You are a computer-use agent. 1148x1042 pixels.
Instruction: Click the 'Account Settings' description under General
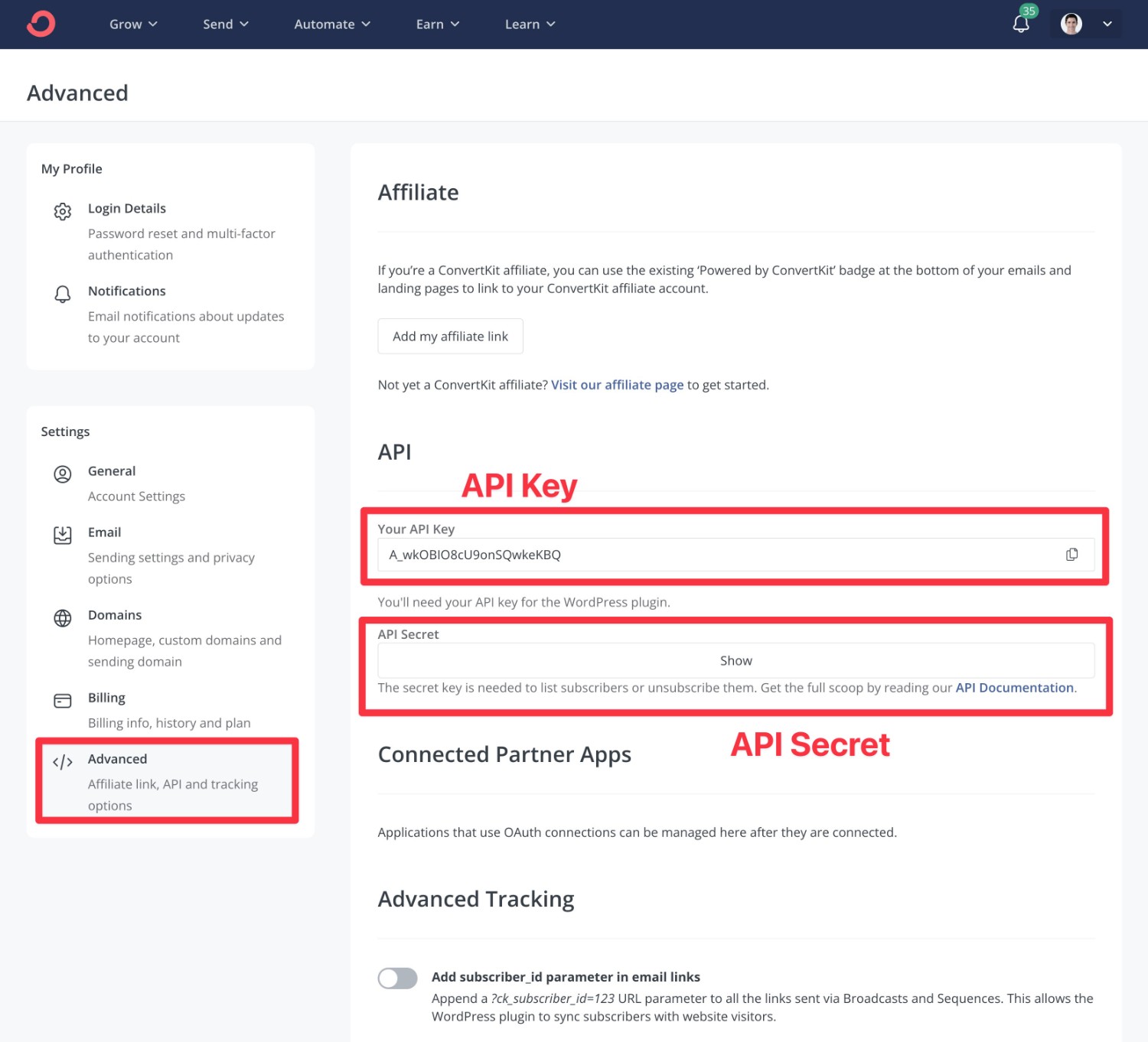(136, 497)
